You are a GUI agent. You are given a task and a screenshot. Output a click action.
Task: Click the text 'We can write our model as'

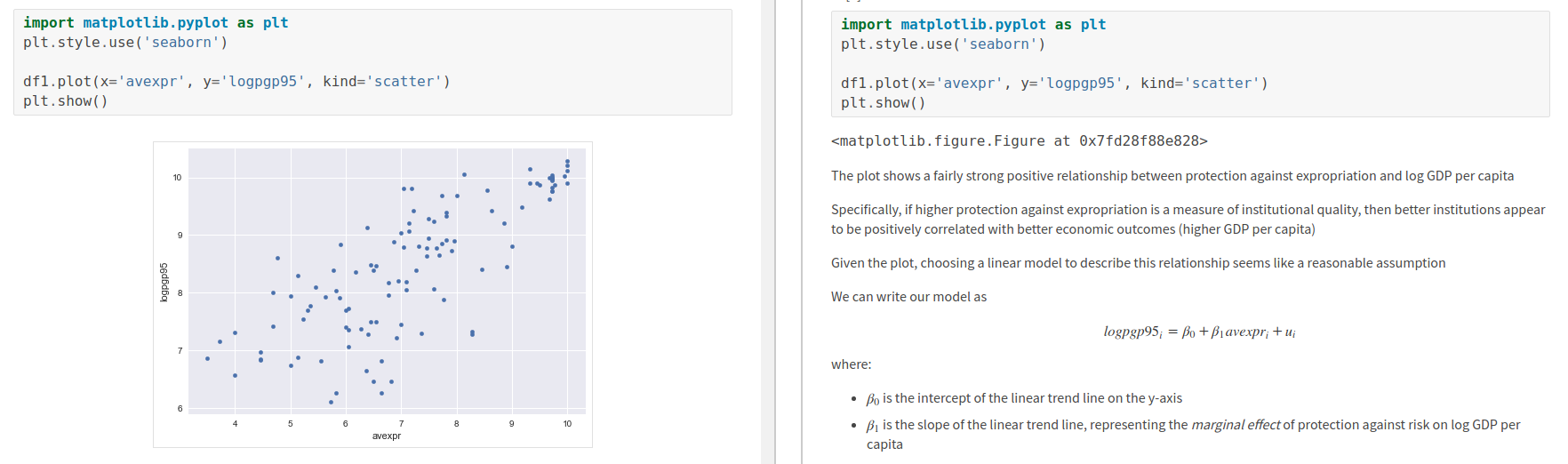click(908, 297)
